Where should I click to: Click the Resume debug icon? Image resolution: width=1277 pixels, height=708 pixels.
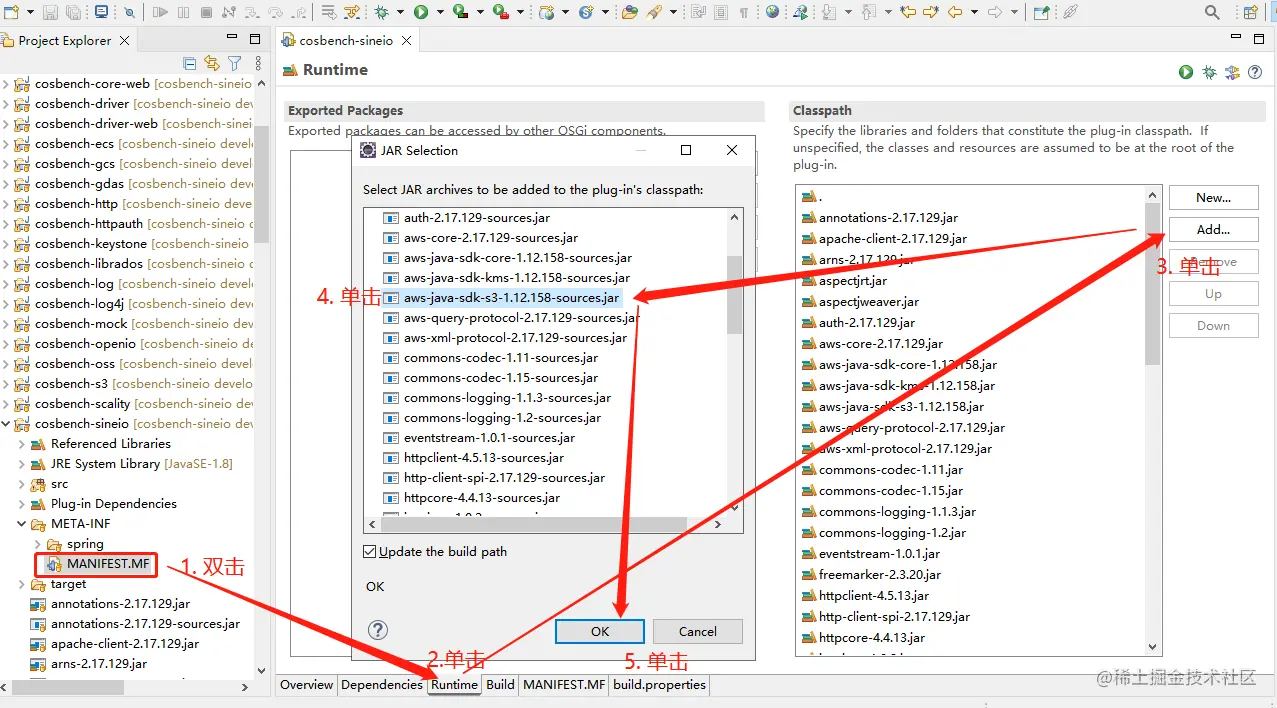pos(160,12)
